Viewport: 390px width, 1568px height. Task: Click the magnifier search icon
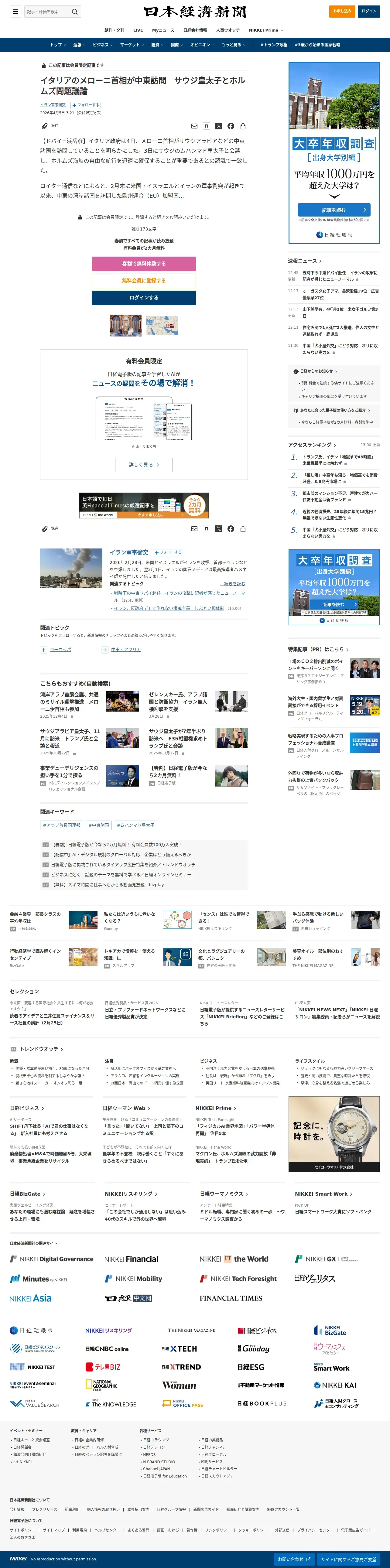point(75,12)
